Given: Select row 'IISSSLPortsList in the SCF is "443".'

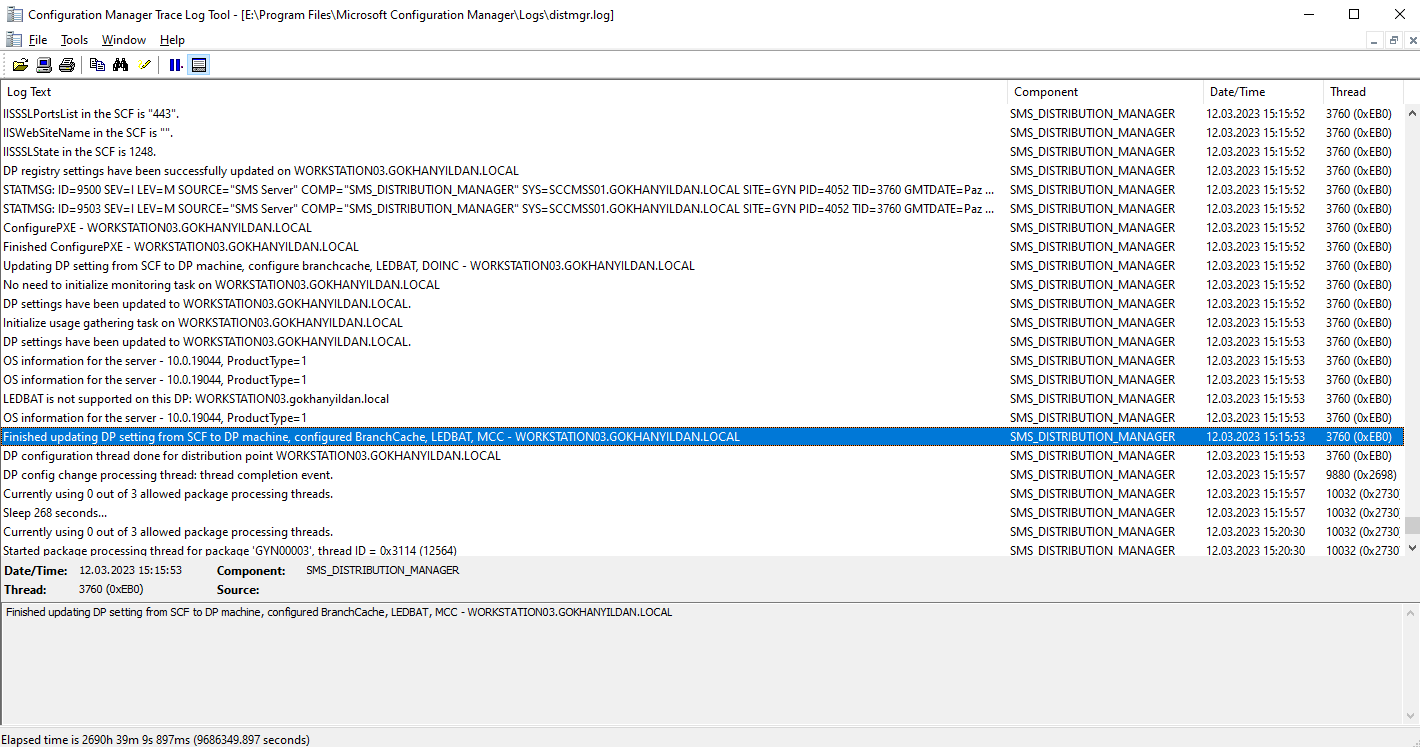Looking at the screenshot, I should (x=702, y=114).
